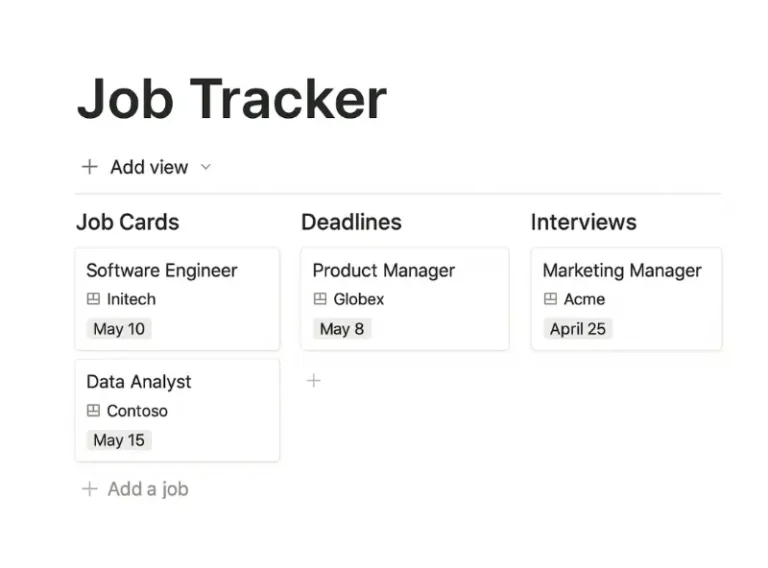Expand the Add view dropdown chevron
The height and width of the screenshot is (568, 768).
206,167
